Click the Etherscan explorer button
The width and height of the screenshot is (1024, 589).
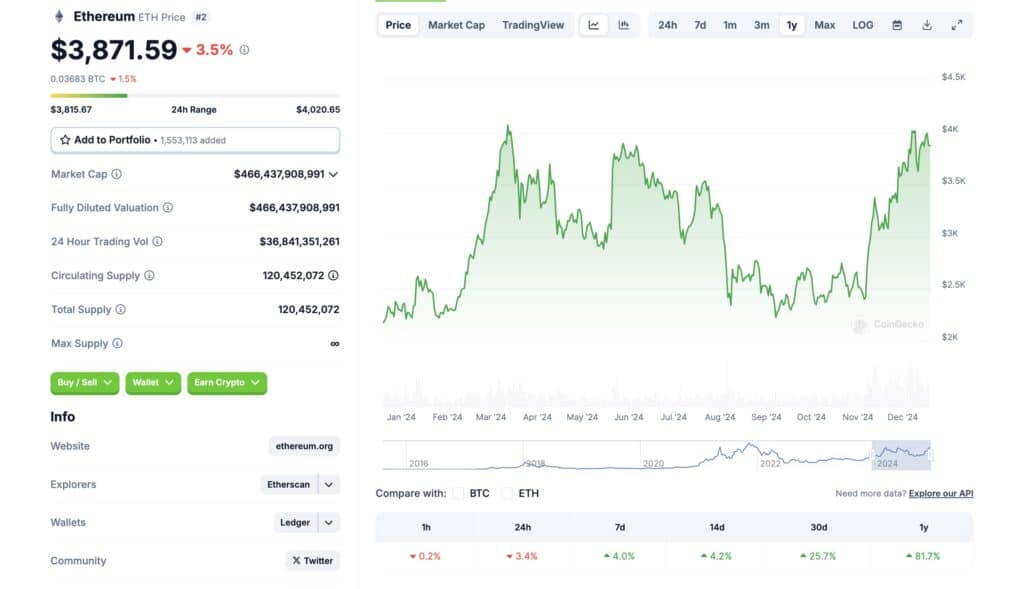pos(289,485)
